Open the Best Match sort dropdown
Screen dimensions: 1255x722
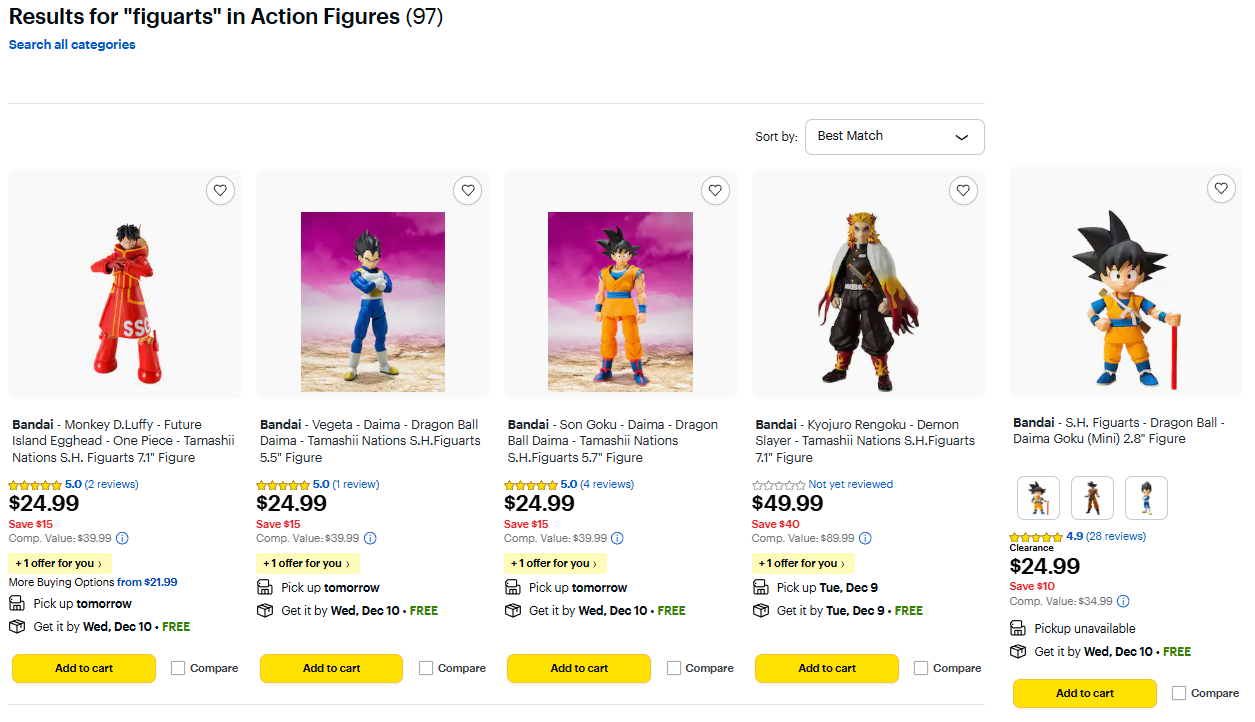click(894, 137)
